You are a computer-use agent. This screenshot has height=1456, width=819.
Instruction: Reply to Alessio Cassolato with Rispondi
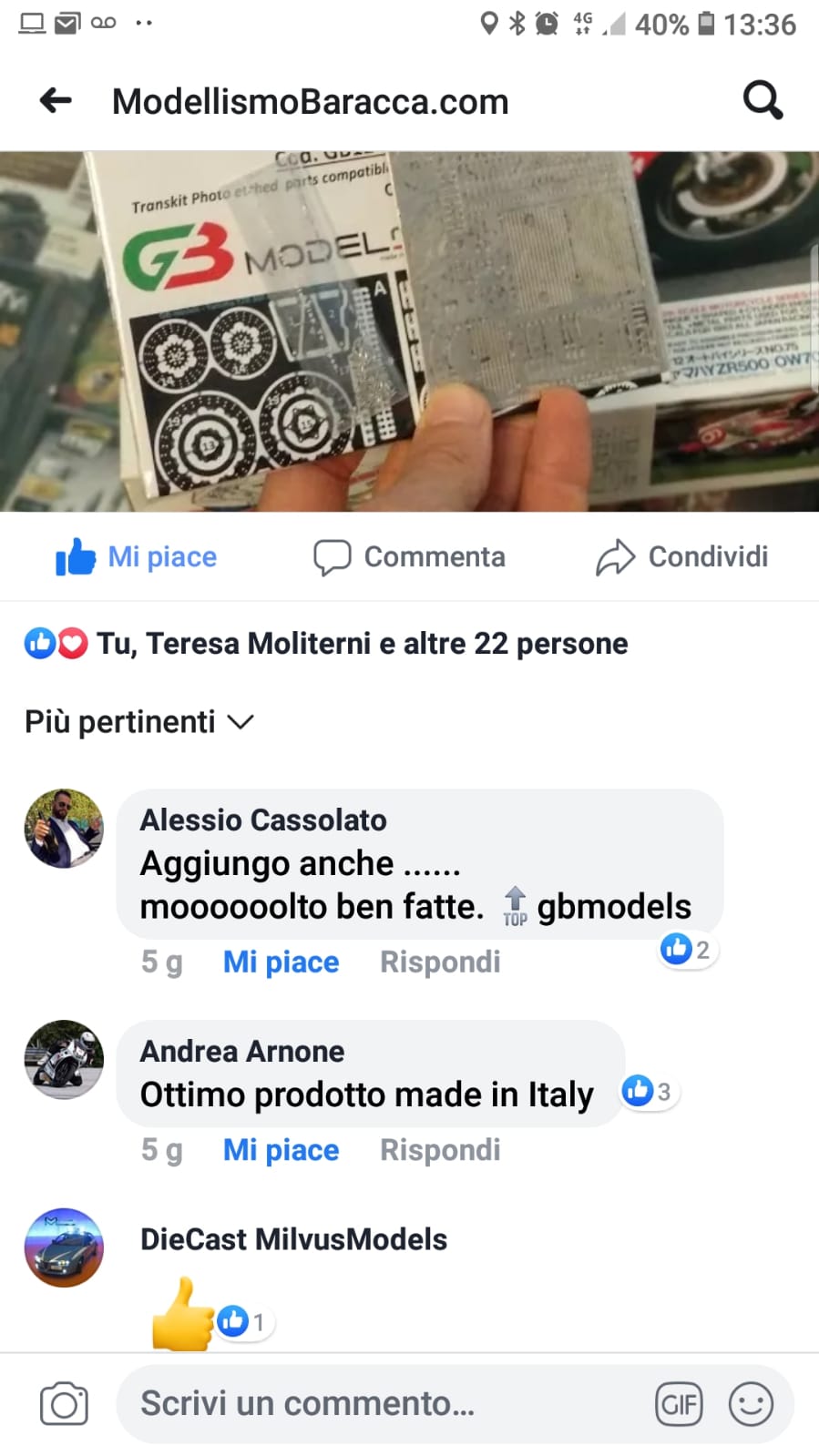(440, 962)
